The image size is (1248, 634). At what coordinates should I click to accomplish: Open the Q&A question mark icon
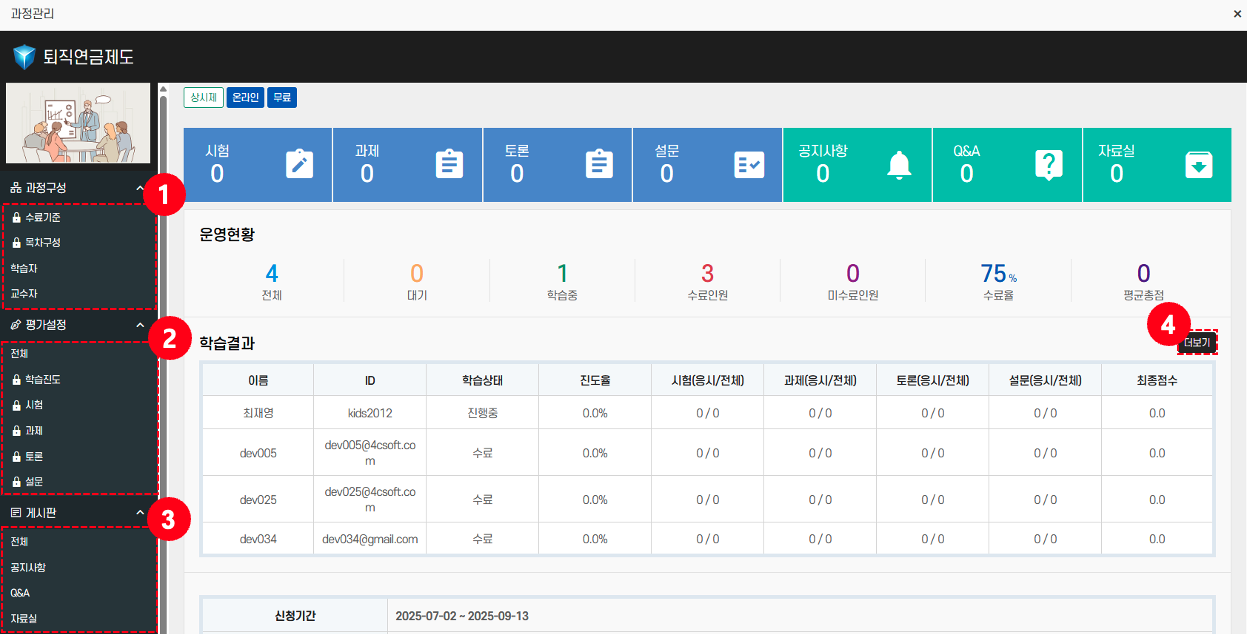[x=1048, y=164]
